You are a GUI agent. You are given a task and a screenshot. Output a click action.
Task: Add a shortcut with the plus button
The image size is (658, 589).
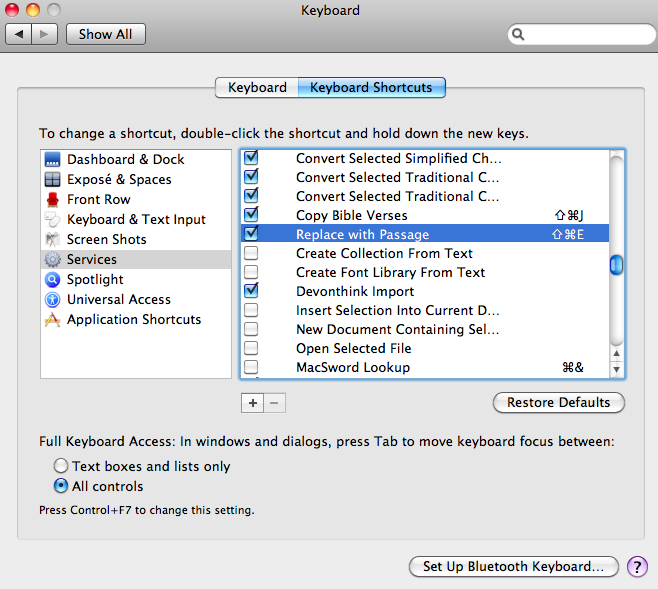click(253, 403)
